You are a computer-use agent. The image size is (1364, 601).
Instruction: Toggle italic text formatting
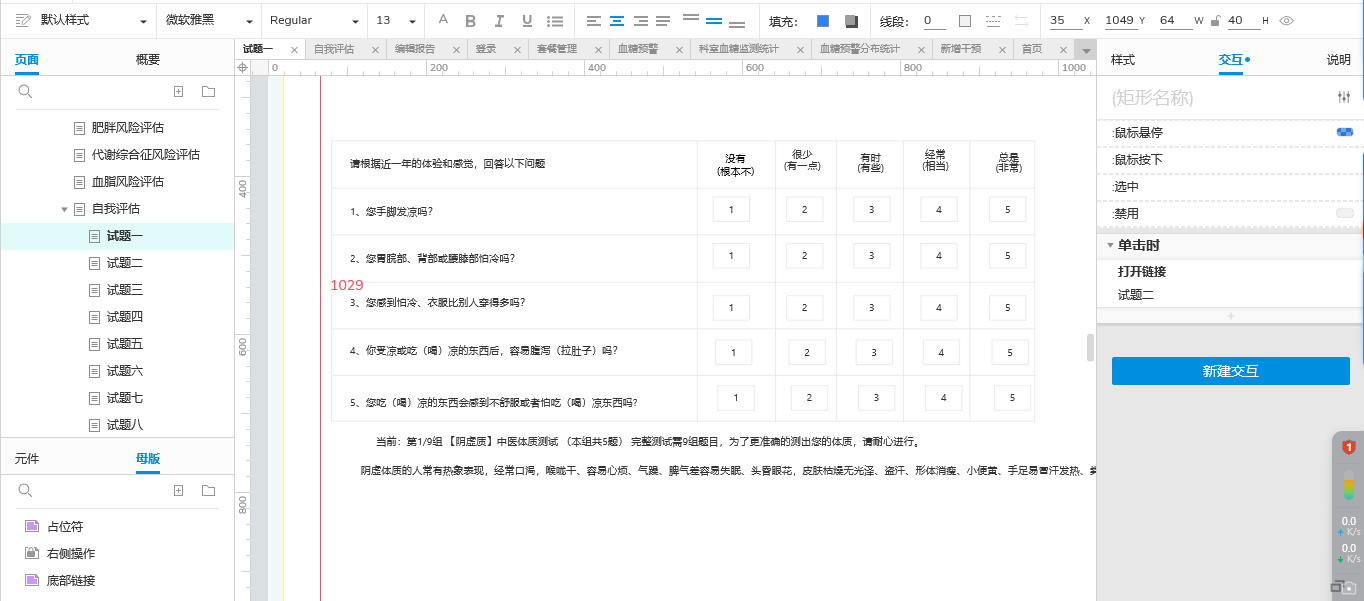pos(499,21)
